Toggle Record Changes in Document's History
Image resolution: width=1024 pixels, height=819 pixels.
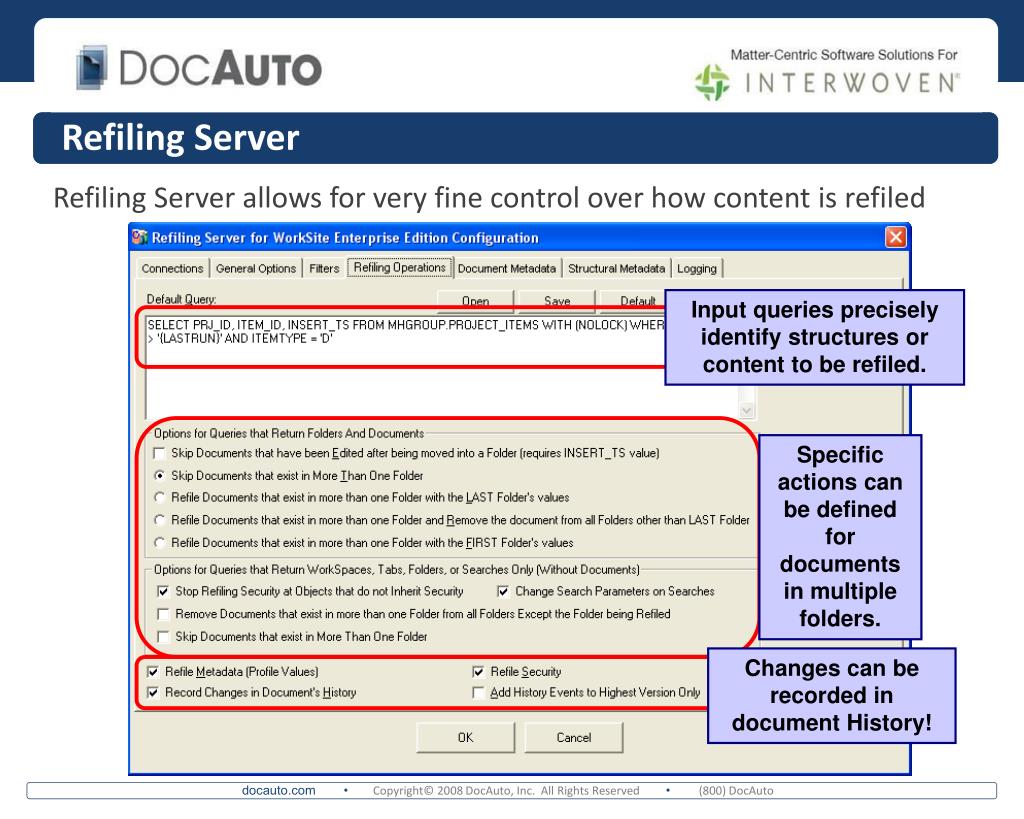point(153,693)
